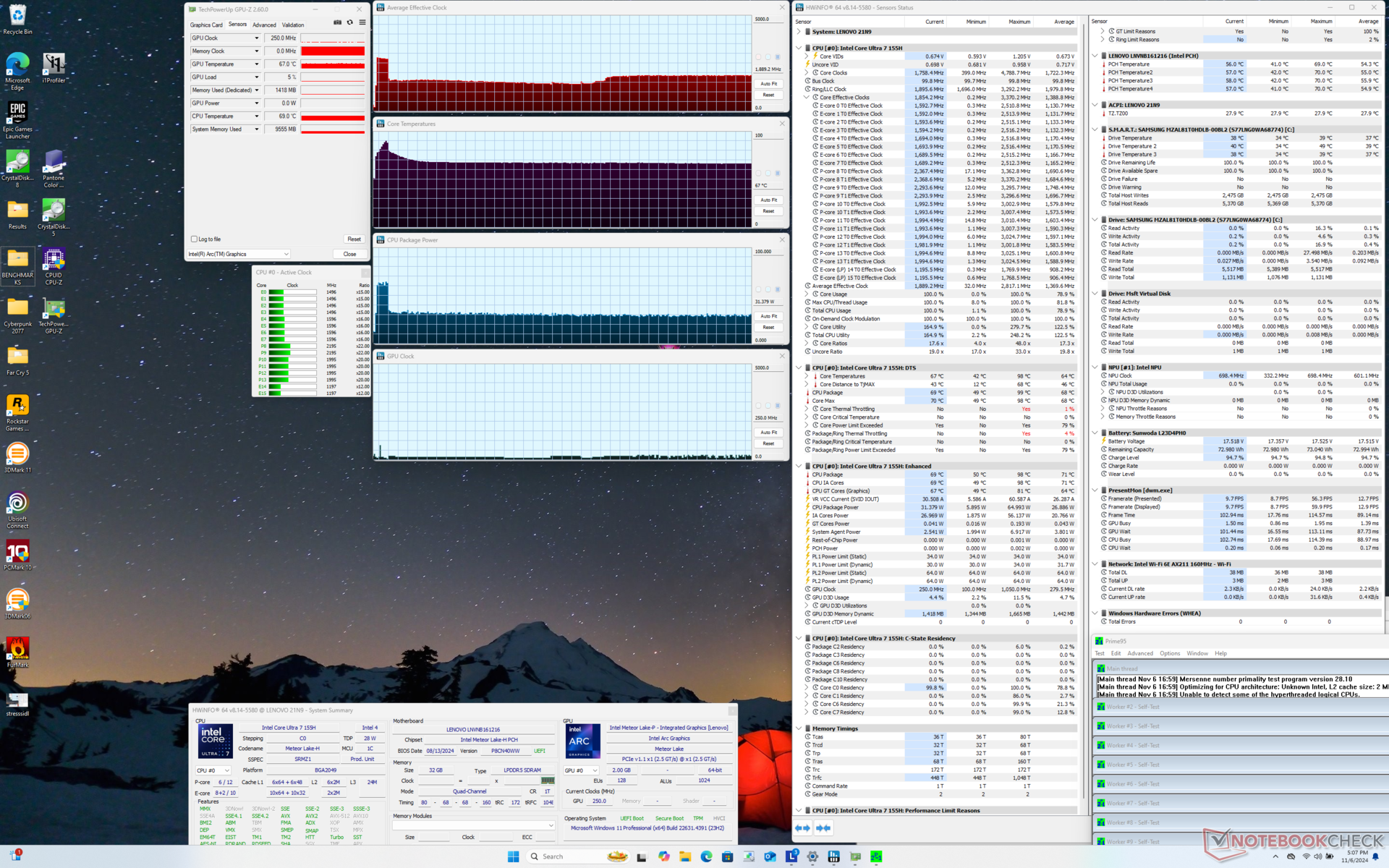Open the Intel Arc Graphics device selector

pyautogui.click(x=239, y=254)
